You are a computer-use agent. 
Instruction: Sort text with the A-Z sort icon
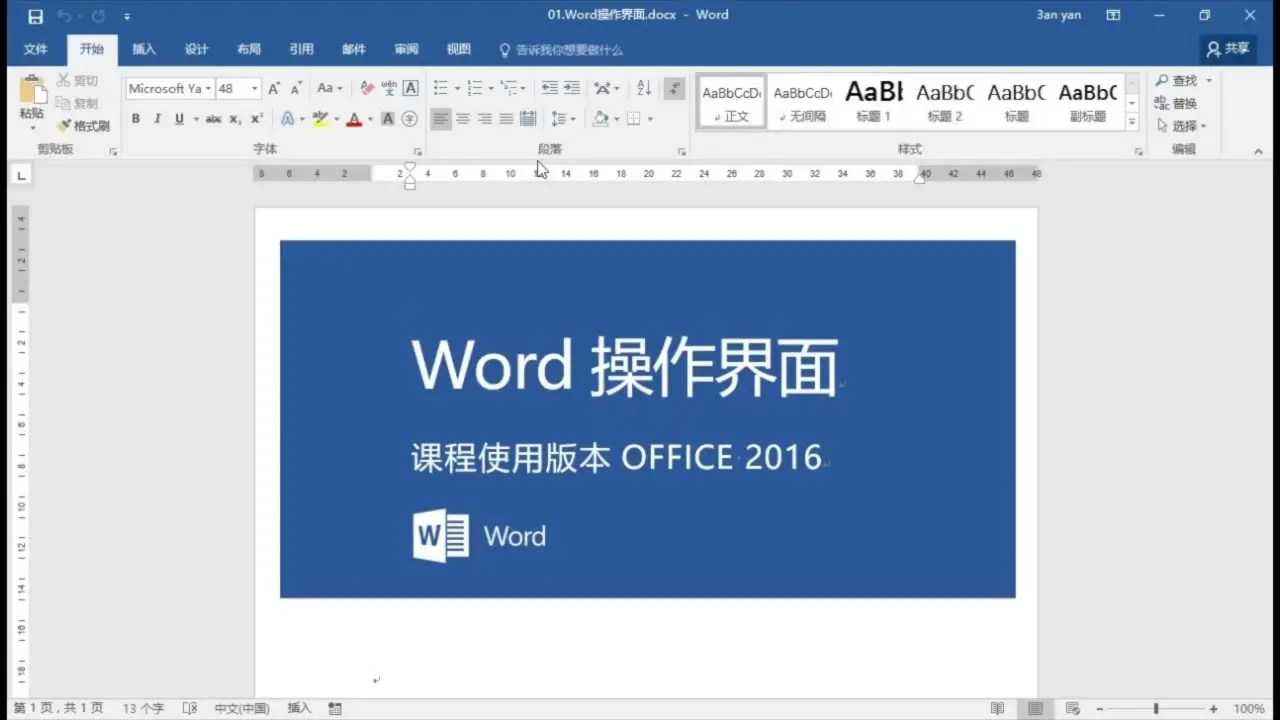644,89
